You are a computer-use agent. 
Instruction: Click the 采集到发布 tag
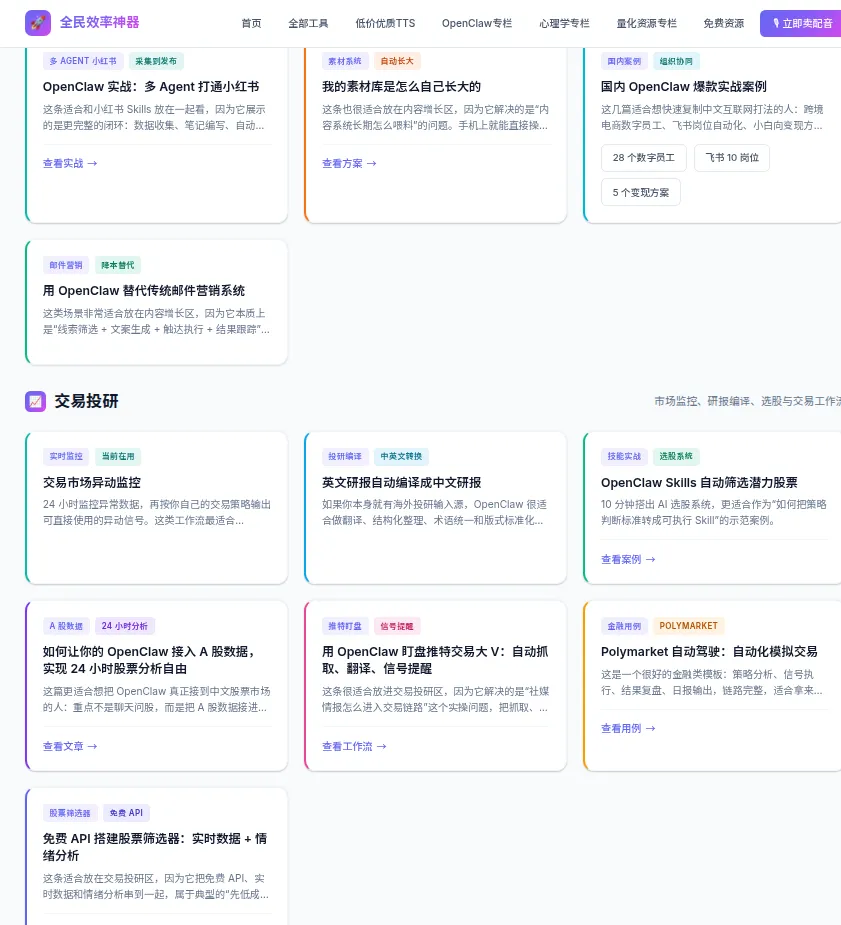coord(156,61)
